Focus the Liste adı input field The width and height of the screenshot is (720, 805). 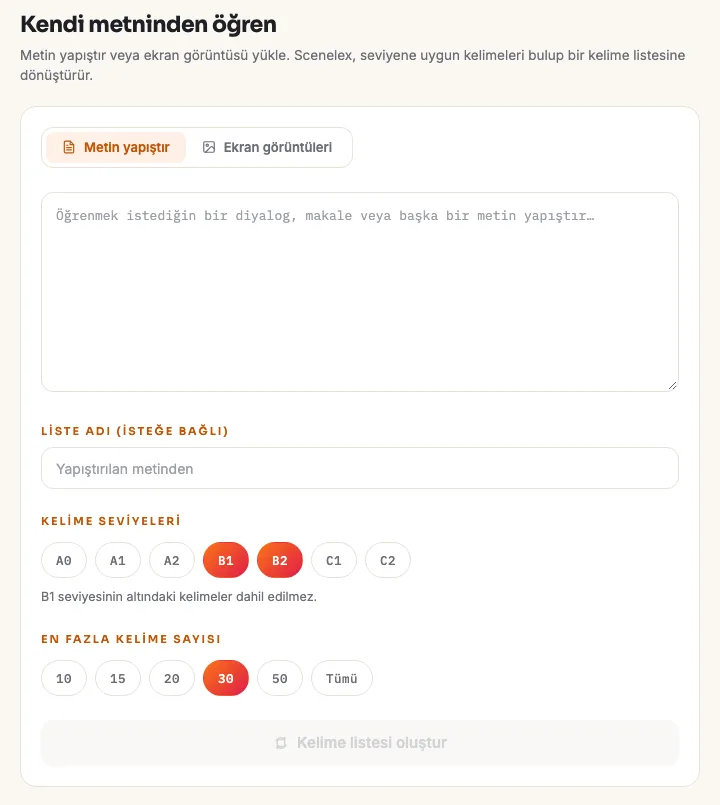point(360,468)
